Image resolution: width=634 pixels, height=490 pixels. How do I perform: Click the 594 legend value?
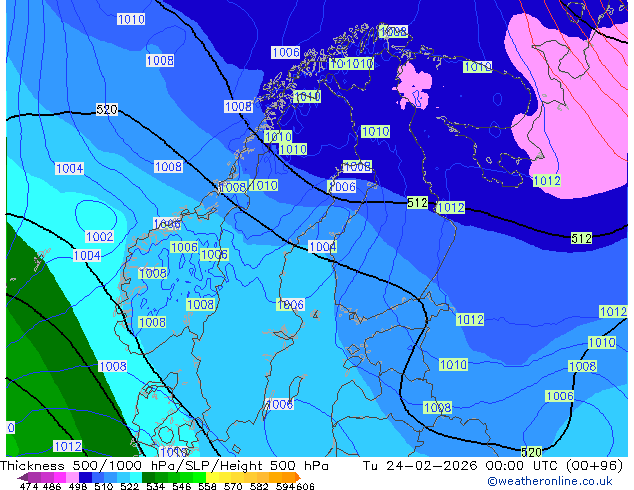pyautogui.click(x=285, y=486)
